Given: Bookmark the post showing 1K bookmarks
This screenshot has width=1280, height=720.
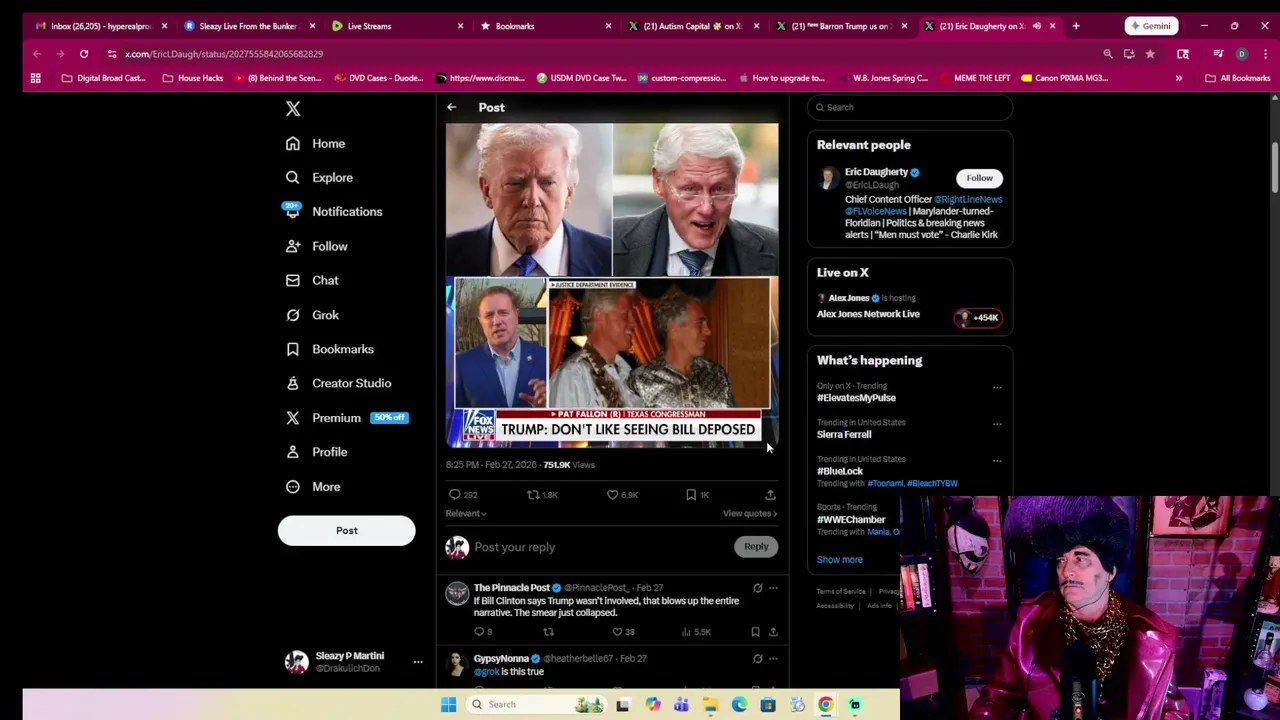Looking at the screenshot, I should coord(697,494).
